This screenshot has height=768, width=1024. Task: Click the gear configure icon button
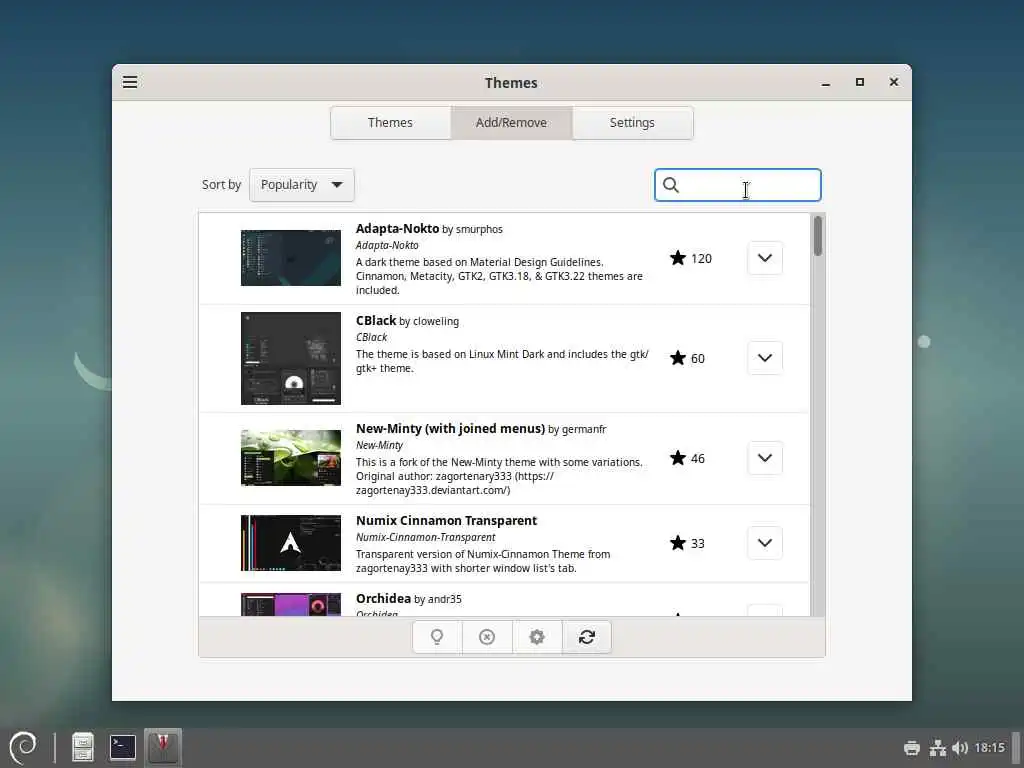pos(537,637)
